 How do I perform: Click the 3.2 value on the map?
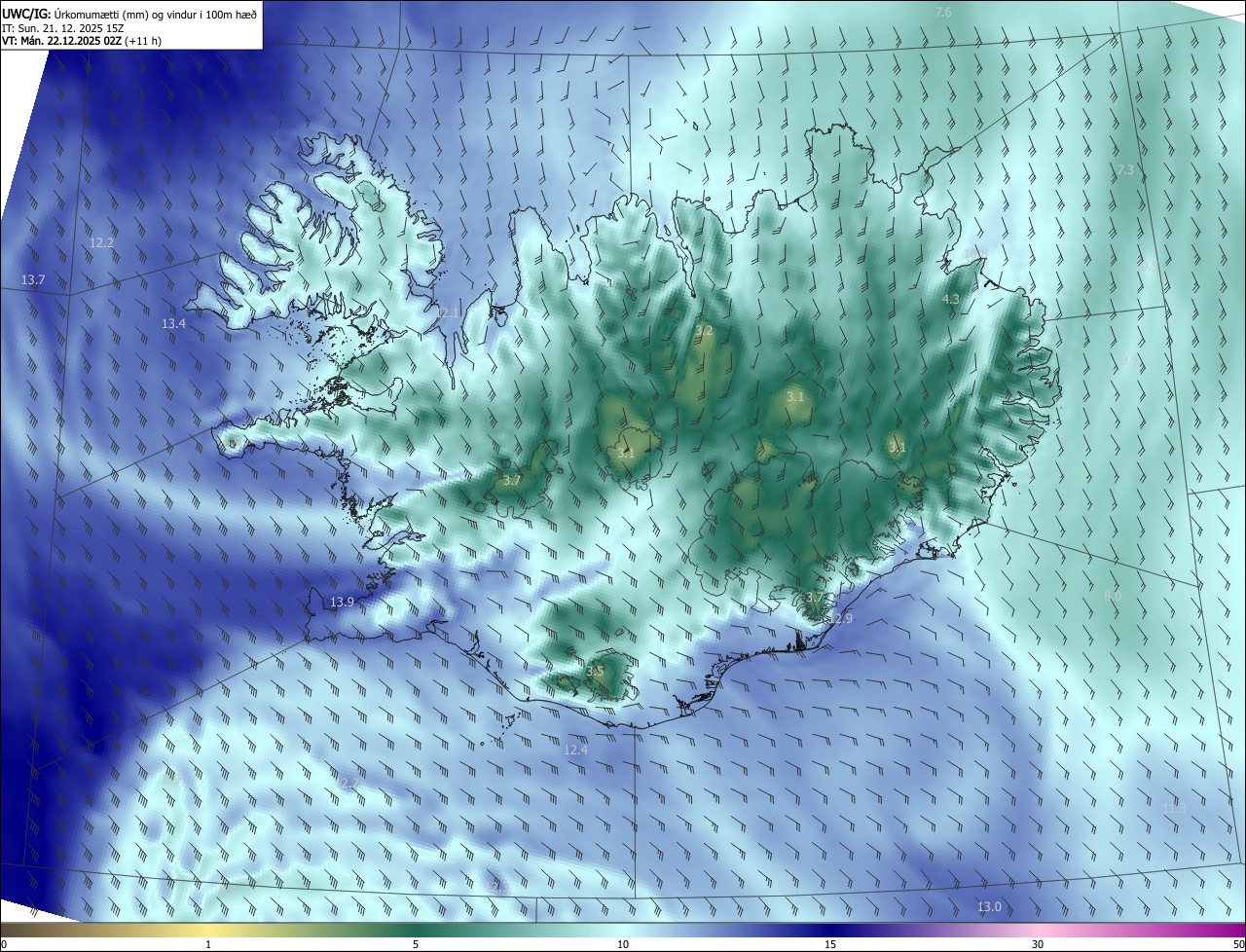pyautogui.click(x=704, y=331)
